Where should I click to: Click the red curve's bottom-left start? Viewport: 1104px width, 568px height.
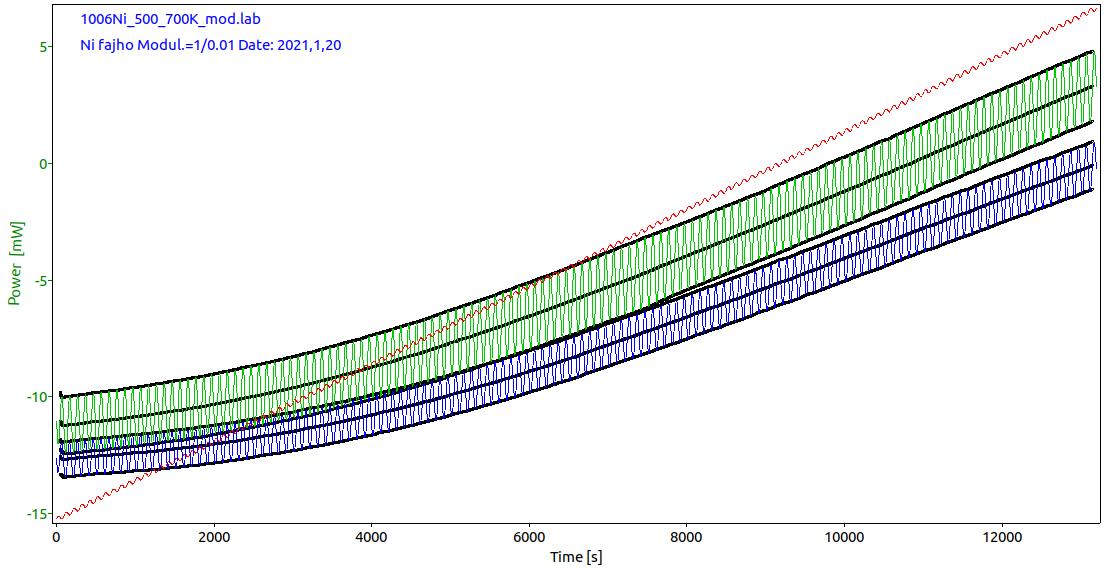(58, 518)
